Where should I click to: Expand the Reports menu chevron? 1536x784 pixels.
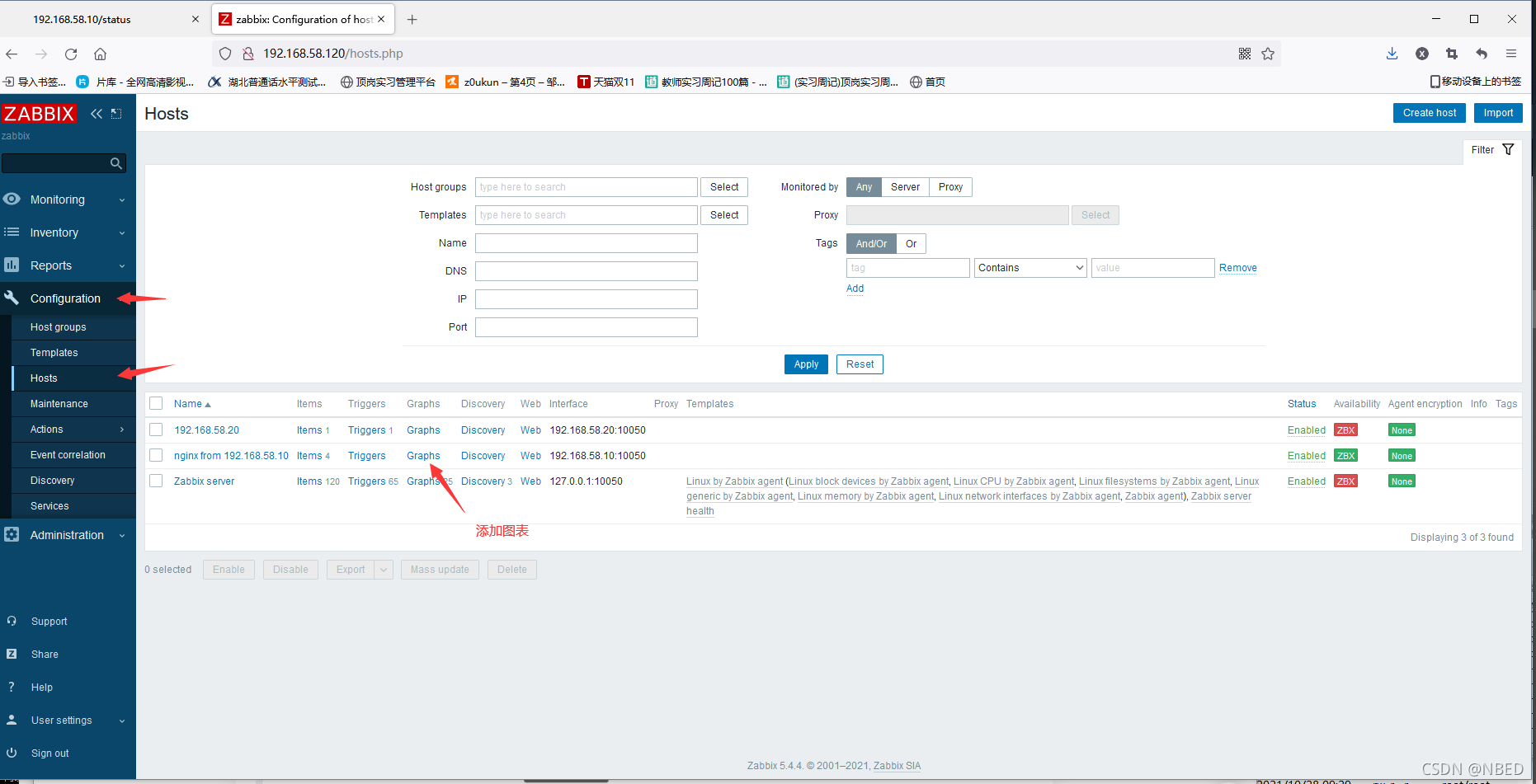tap(122, 266)
